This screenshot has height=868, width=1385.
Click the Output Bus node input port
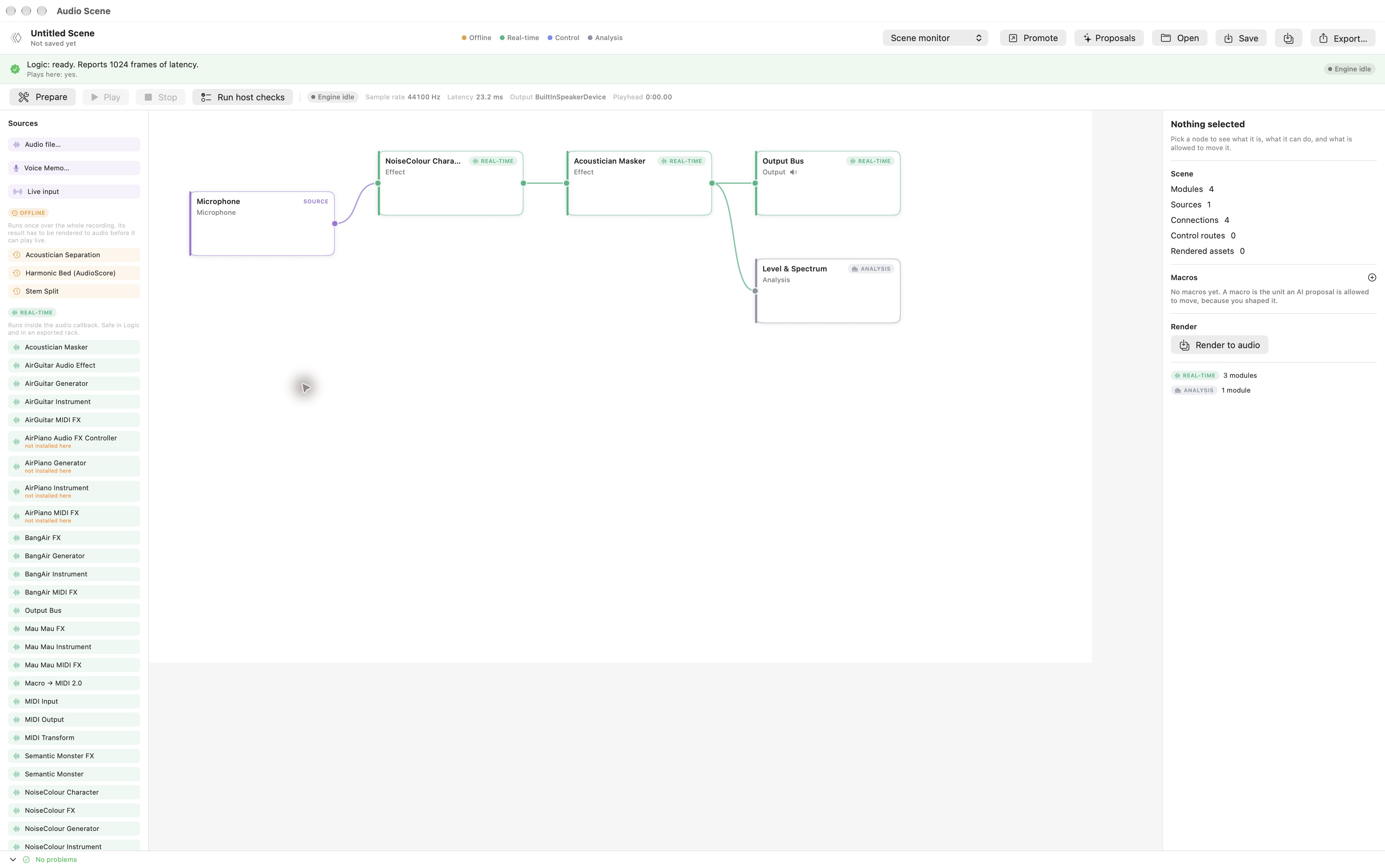(755, 183)
